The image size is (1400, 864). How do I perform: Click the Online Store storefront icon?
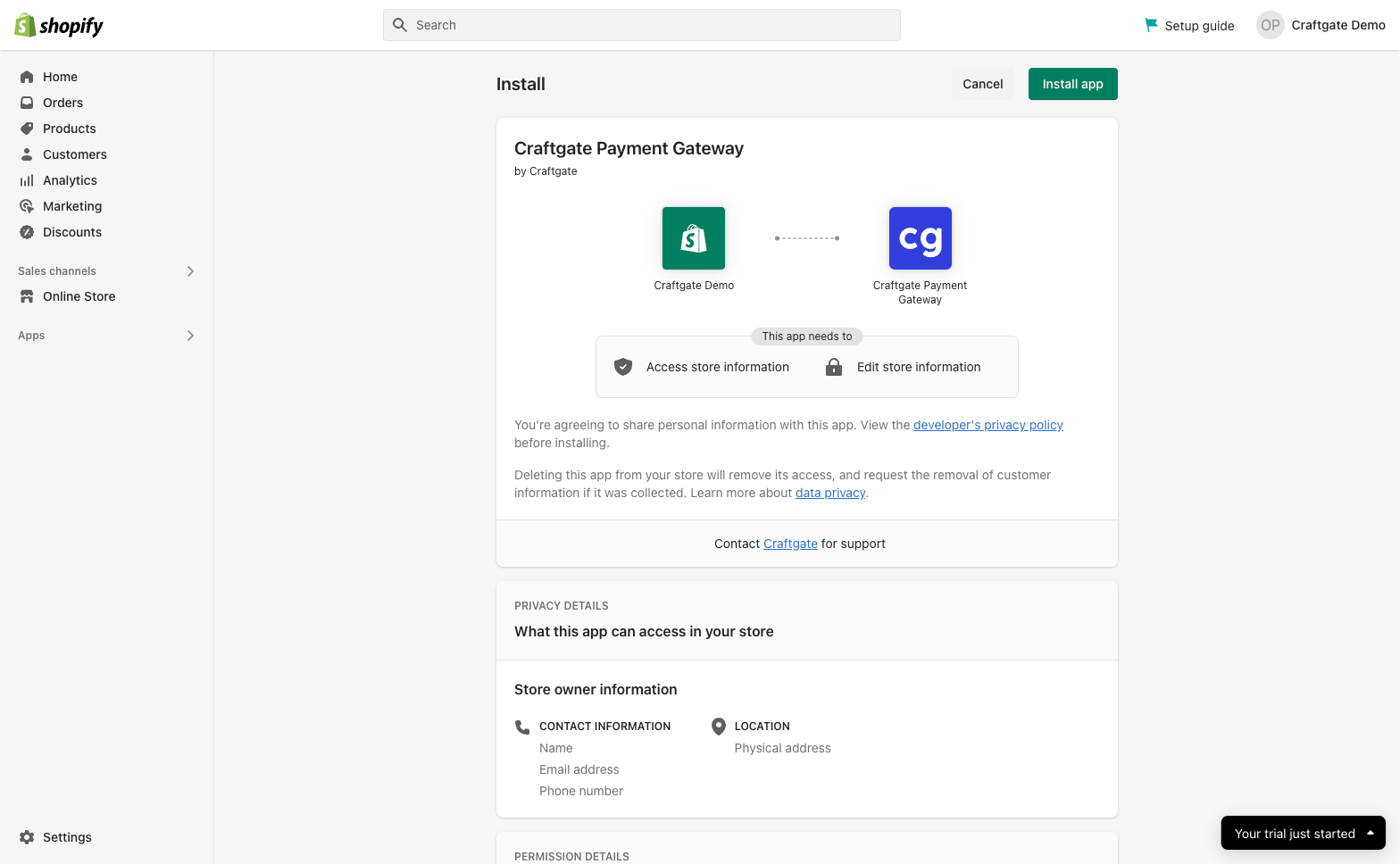(27, 296)
